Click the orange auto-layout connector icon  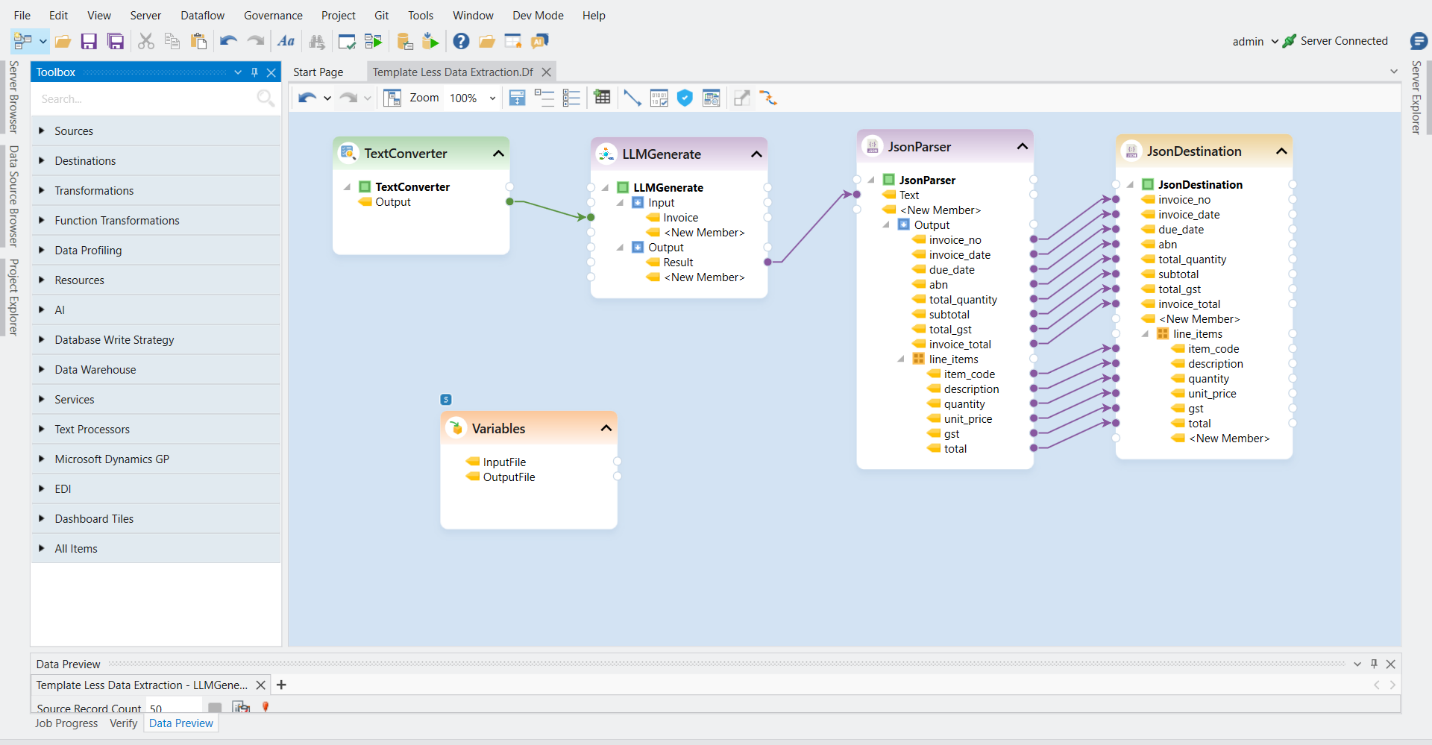coord(768,98)
